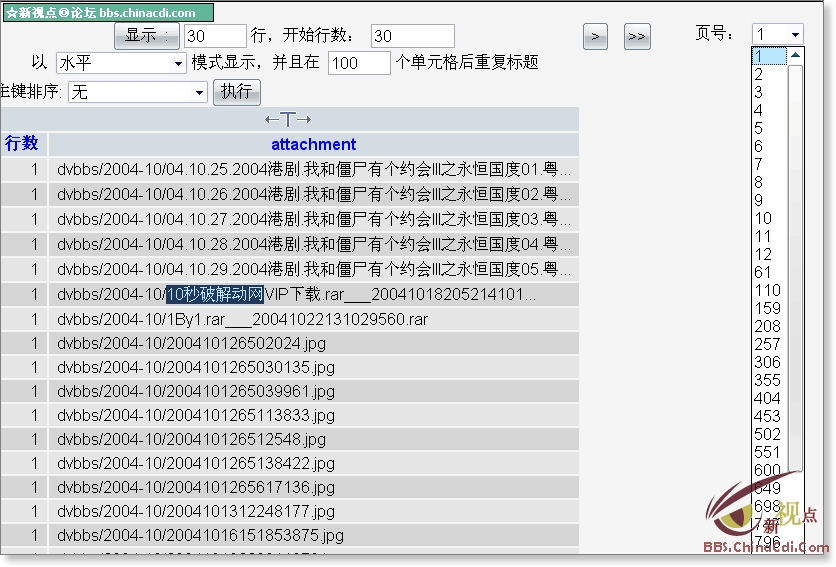Focus the rows-to-display input field
The width and height of the screenshot is (836, 567).
pos(215,37)
